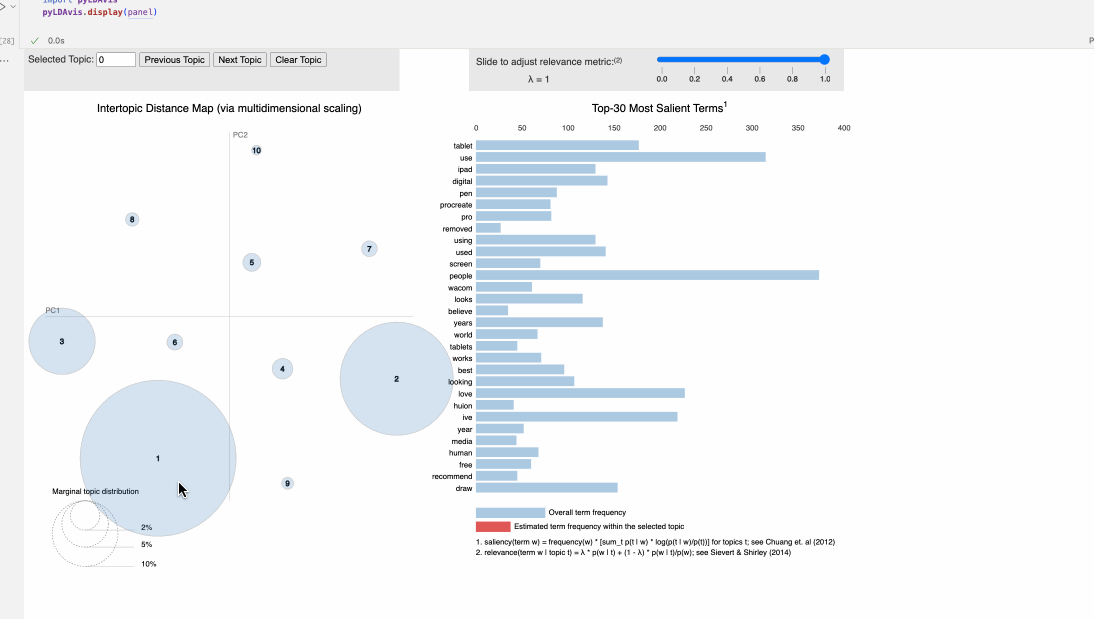Click the bar for term 'pen'
This screenshot has height=619, width=1094.
click(516, 193)
